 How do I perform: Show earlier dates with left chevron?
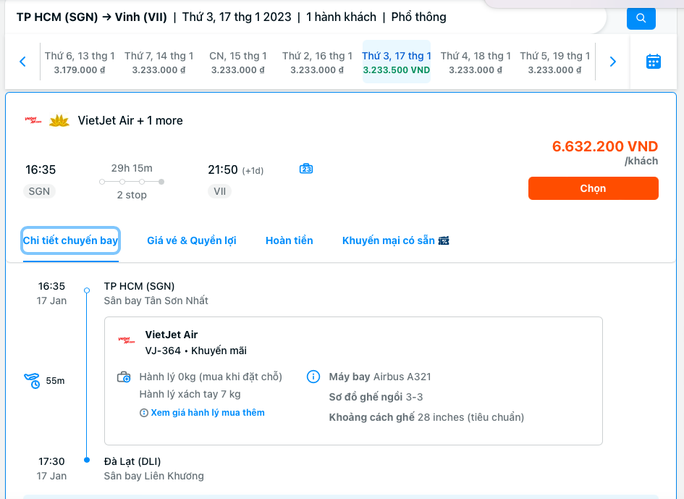click(x=22, y=62)
